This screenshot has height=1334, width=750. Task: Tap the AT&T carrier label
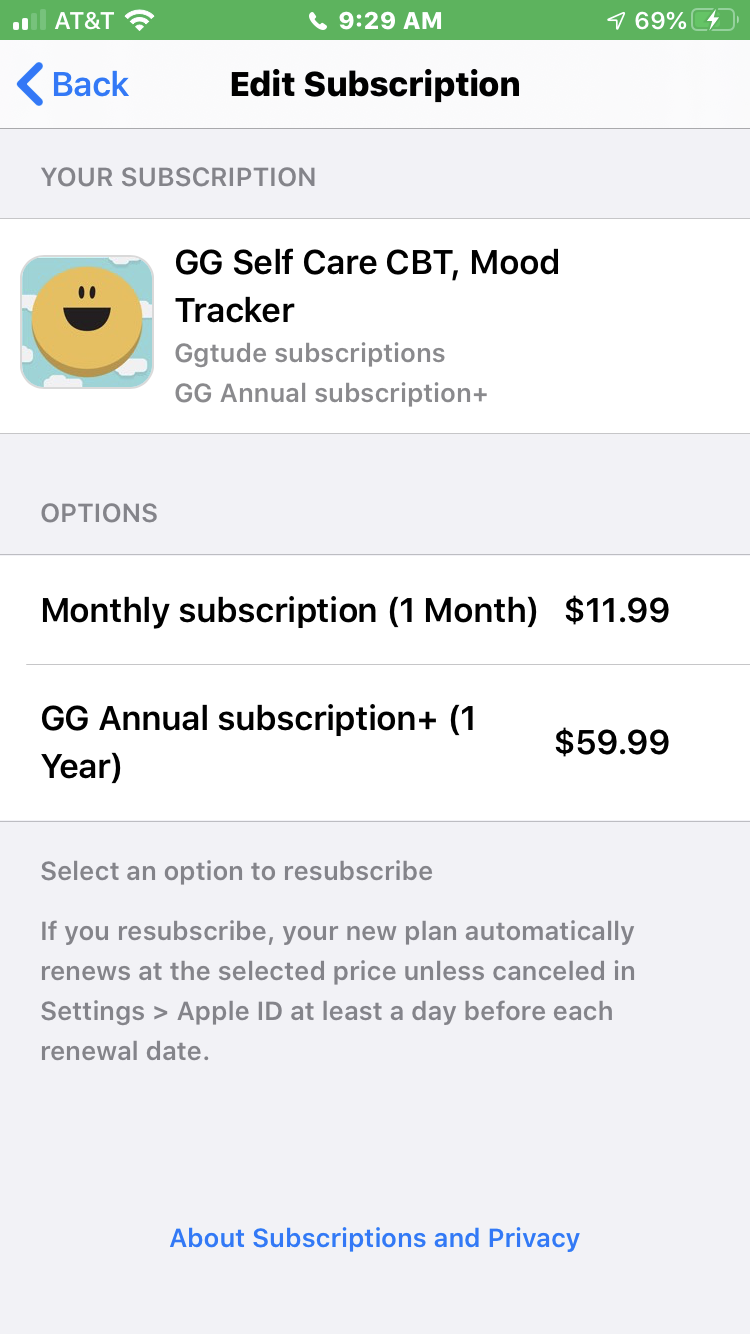84,21
